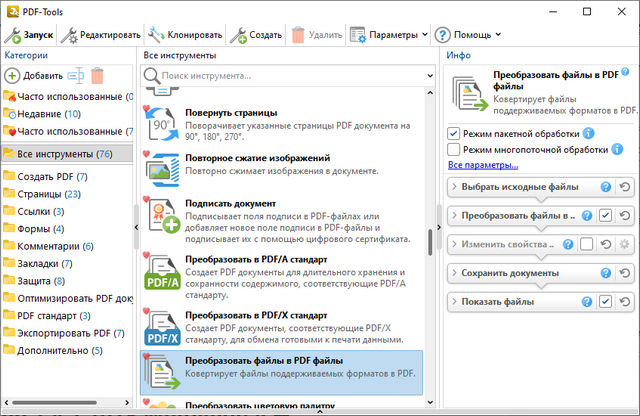Click the Клонировать toolbar button
Image resolution: width=640 pixels, height=416 pixels.
[x=184, y=35]
